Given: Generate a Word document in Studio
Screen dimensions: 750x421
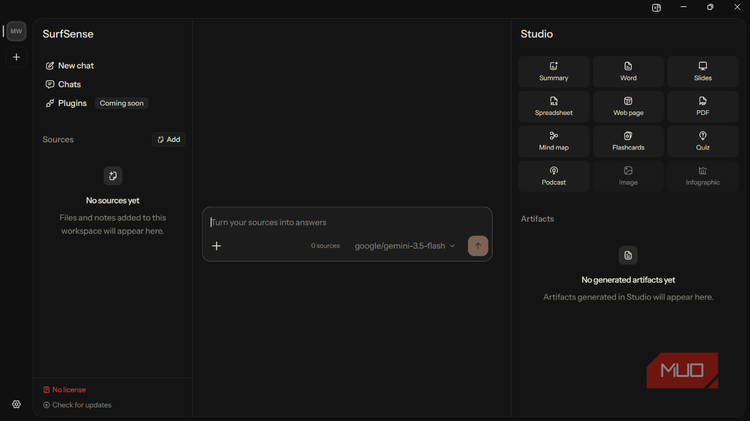Looking at the screenshot, I should point(629,72).
